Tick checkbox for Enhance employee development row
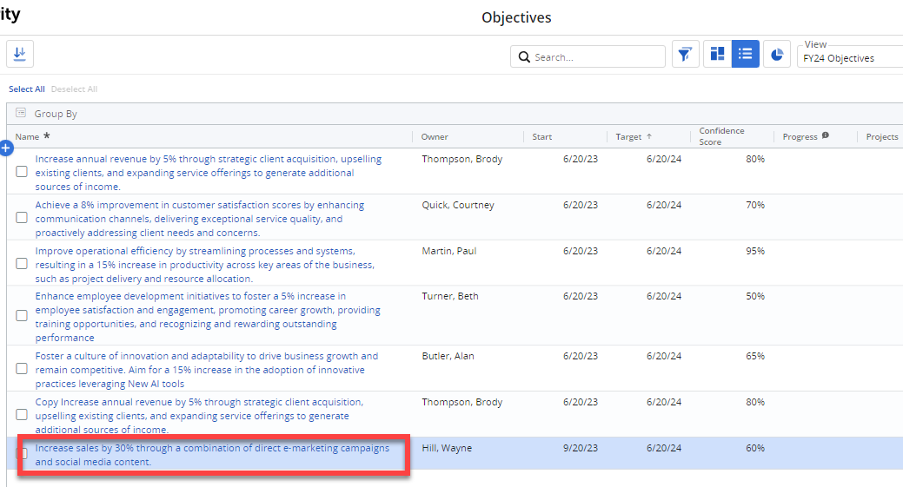This screenshot has height=488, width=904. point(22,316)
